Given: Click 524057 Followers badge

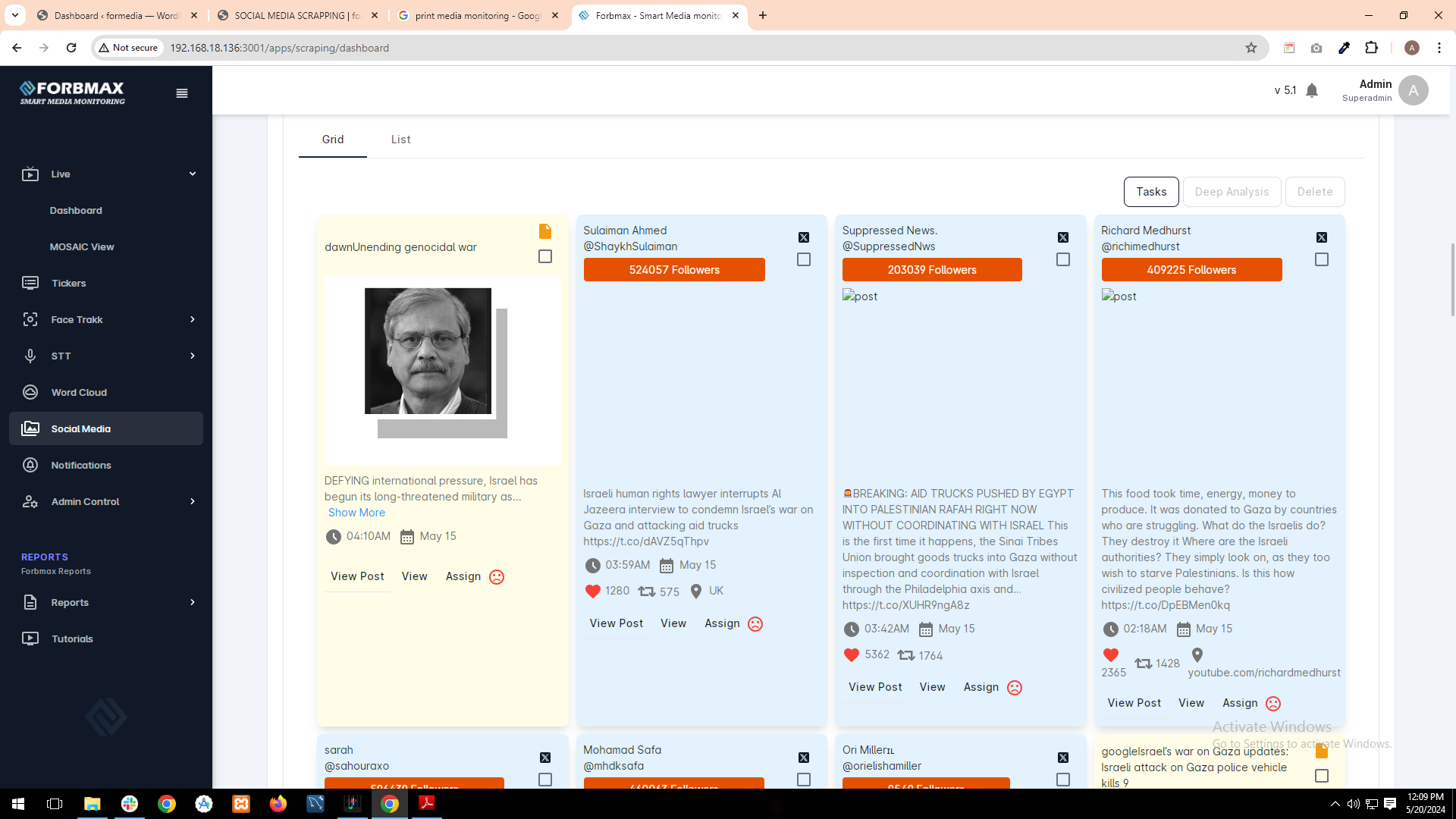Looking at the screenshot, I should tap(674, 270).
